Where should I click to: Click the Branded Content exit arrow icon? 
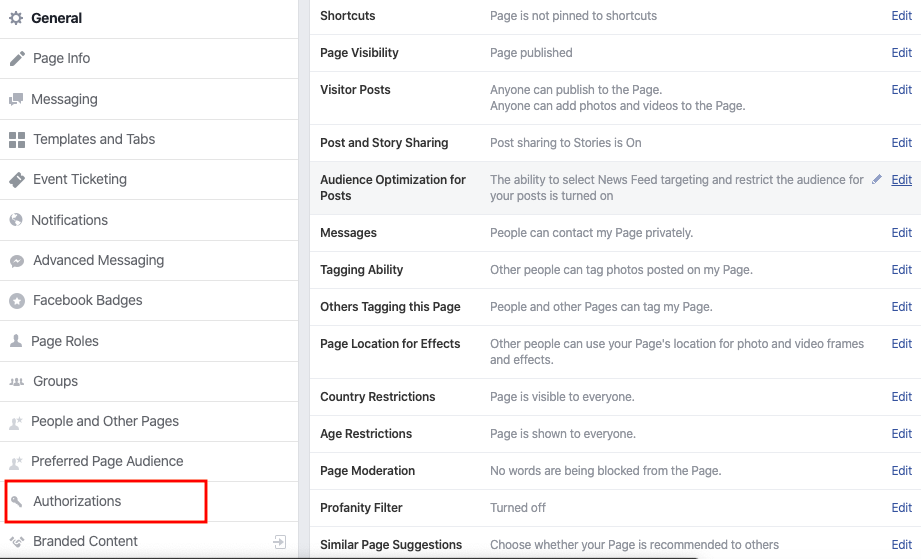280,542
